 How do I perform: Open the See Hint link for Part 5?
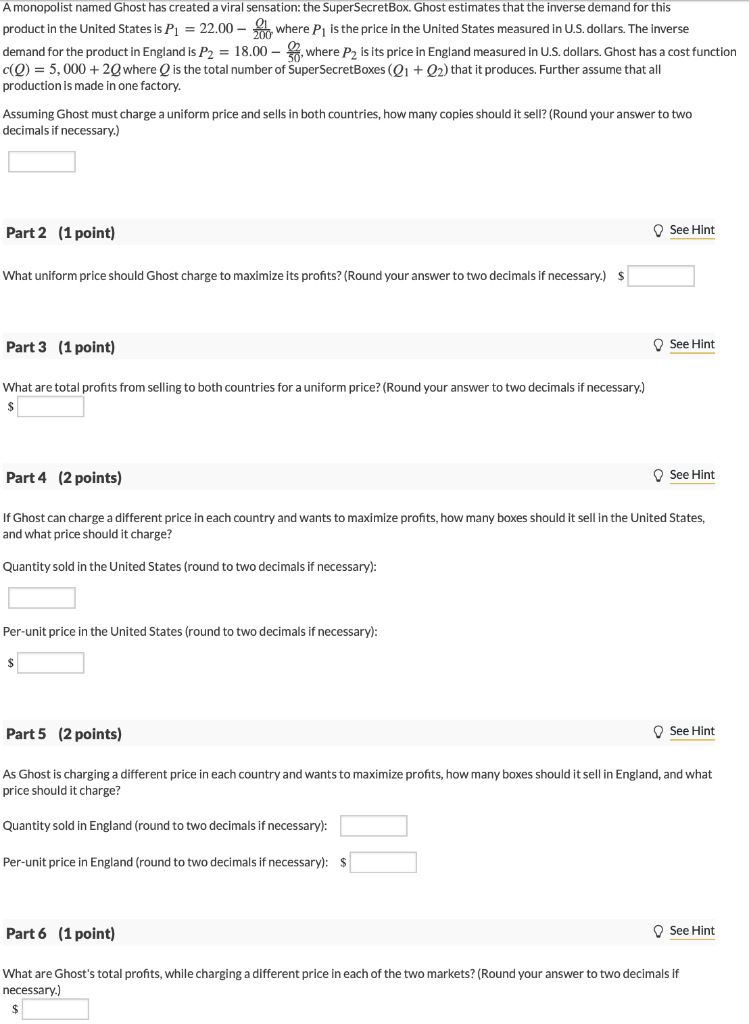point(692,731)
